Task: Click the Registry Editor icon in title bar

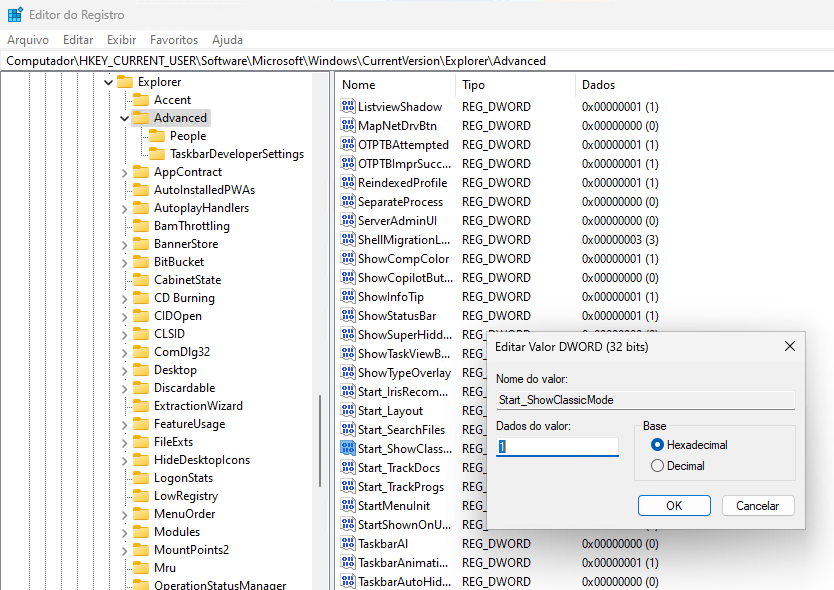Action: tap(15, 15)
